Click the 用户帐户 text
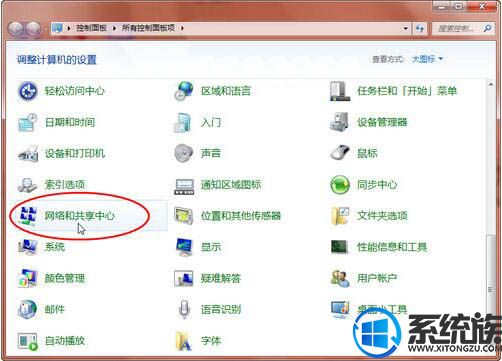 pos(377,278)
